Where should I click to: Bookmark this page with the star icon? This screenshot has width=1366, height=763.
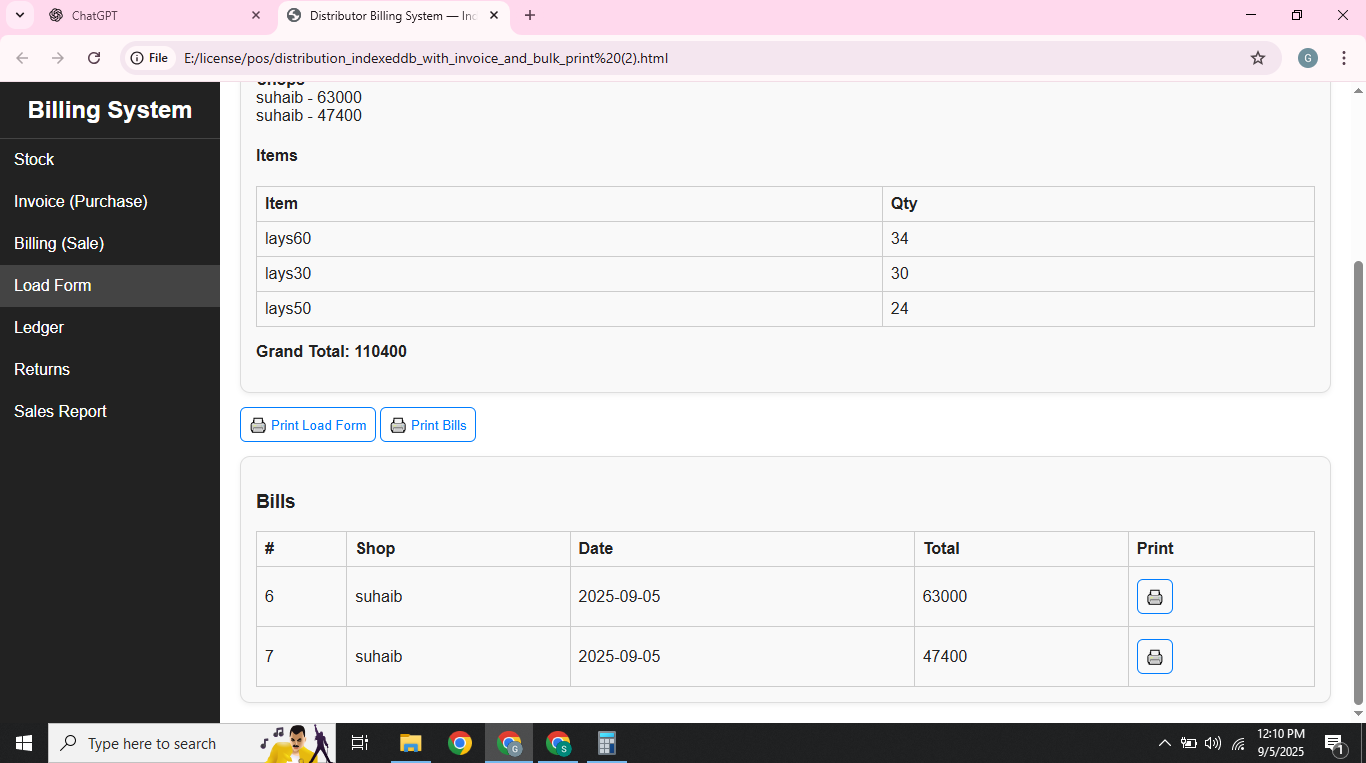[x=1258, y=58]
